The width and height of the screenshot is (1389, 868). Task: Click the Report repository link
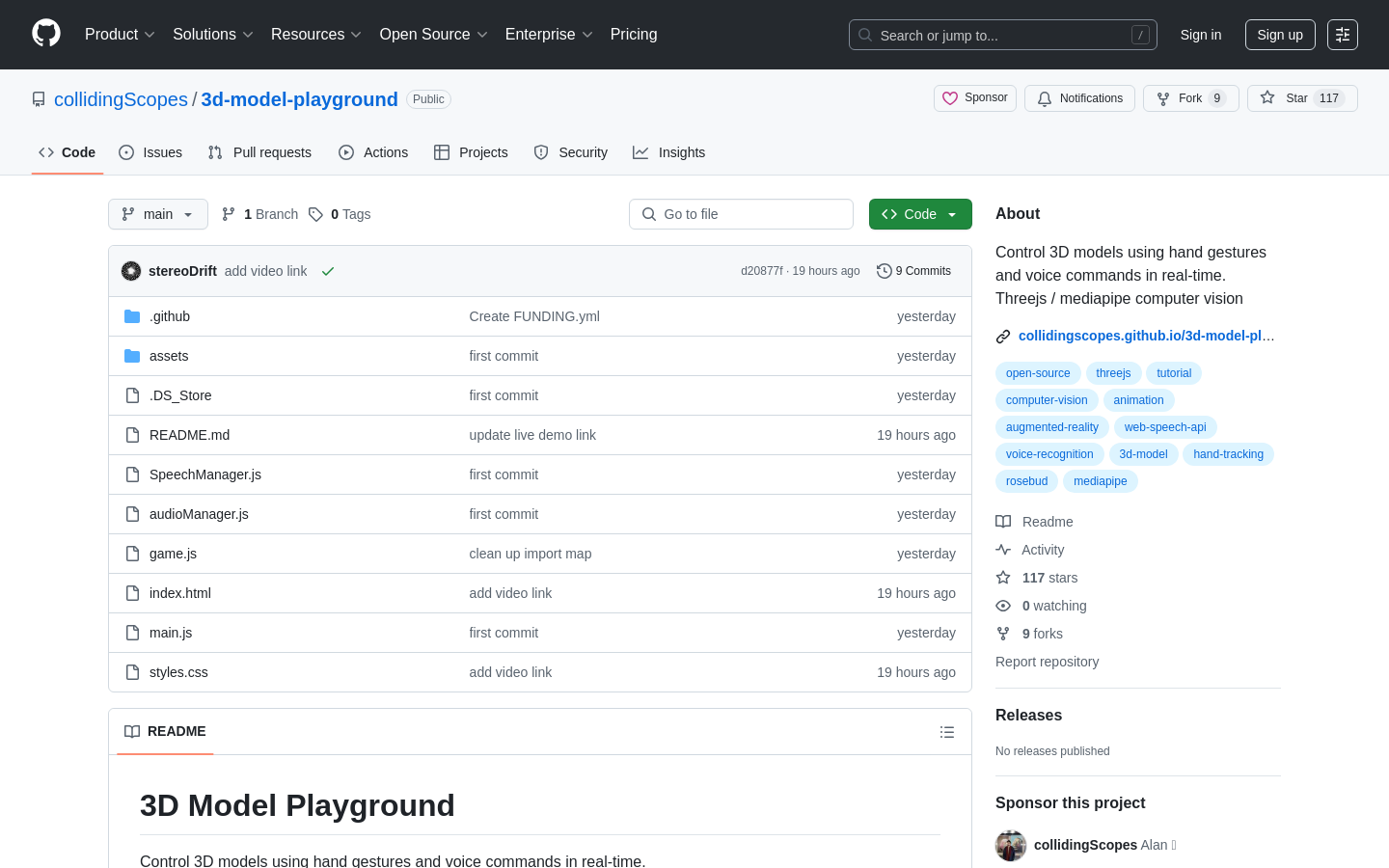pos(1047,662)
